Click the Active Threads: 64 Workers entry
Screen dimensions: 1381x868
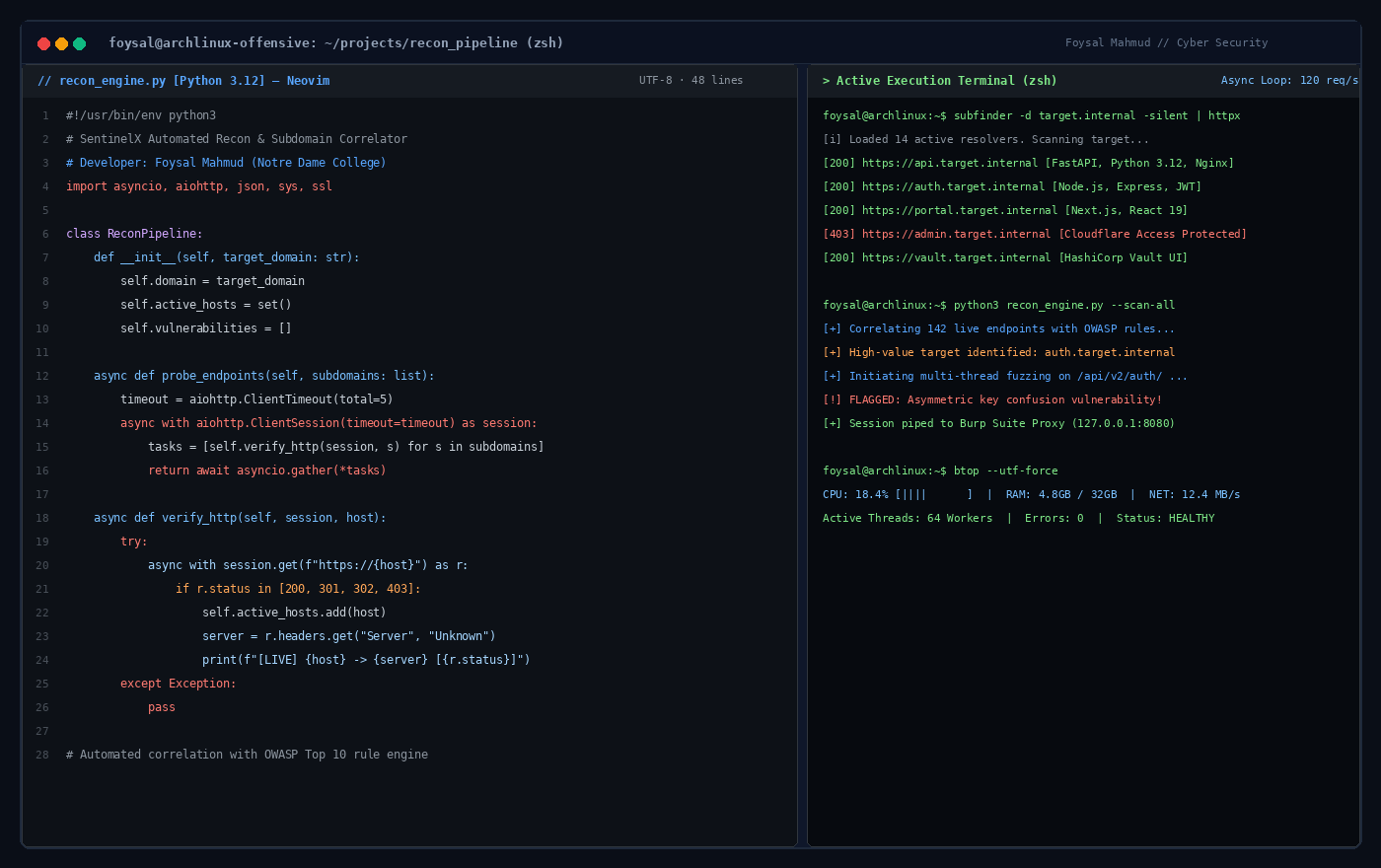(908, 518)
